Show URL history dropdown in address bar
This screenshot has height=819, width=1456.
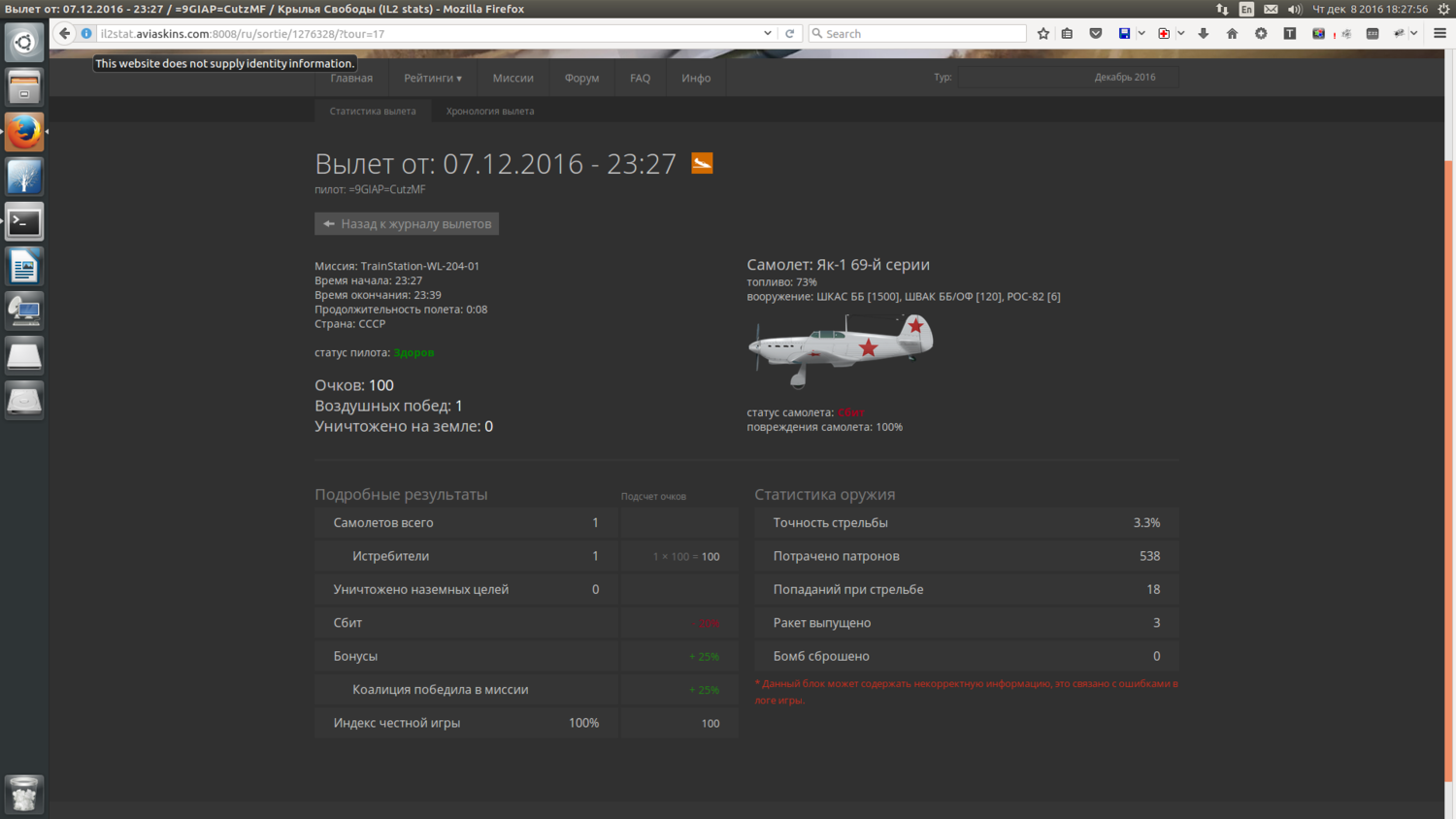768,33
